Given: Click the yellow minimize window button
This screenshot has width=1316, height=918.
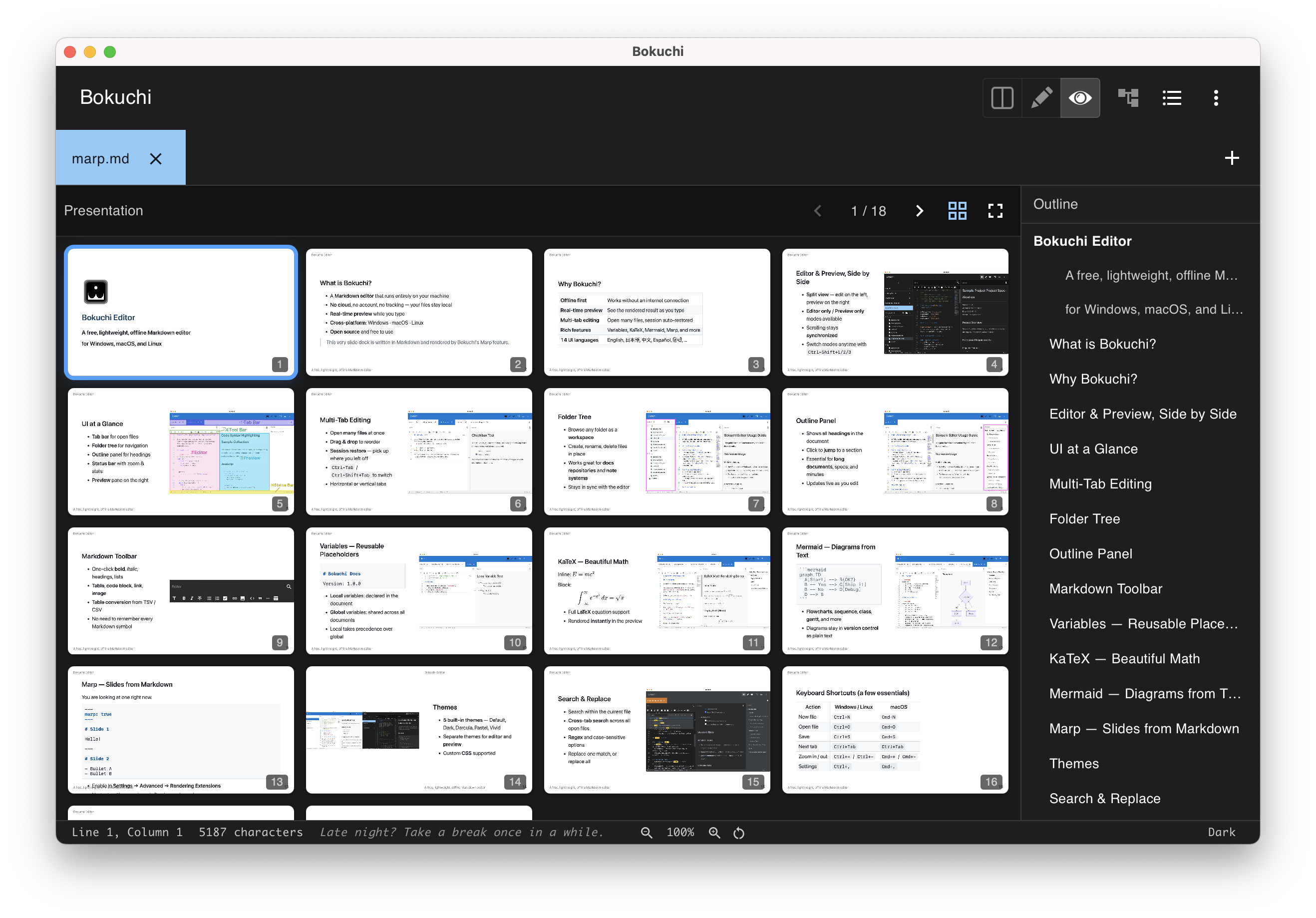Looking at the screenshot, I should (x=89, y=51).
